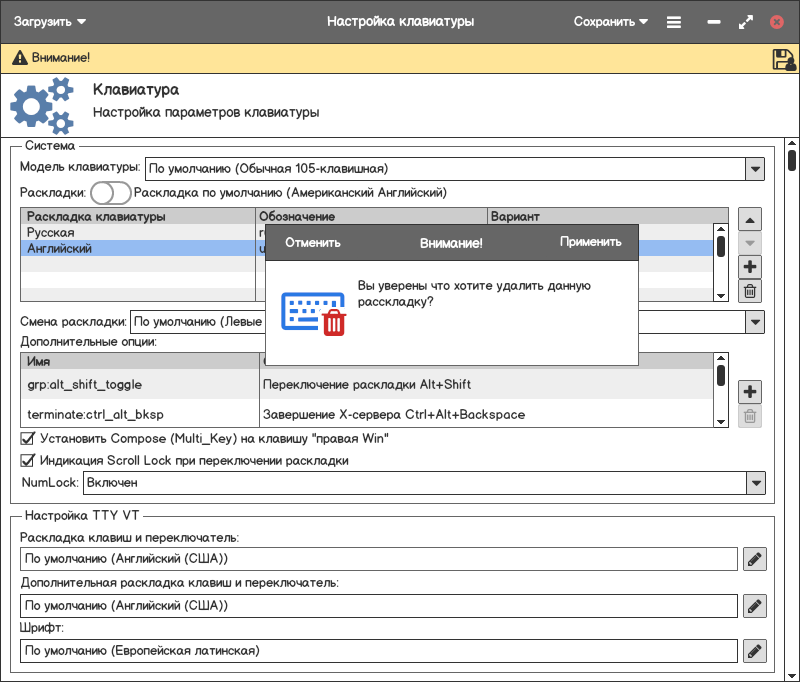The height and width of the screenshot is (682, 800).
Task: Edit the TTY font with pencil icon
Action: point(755,651)
